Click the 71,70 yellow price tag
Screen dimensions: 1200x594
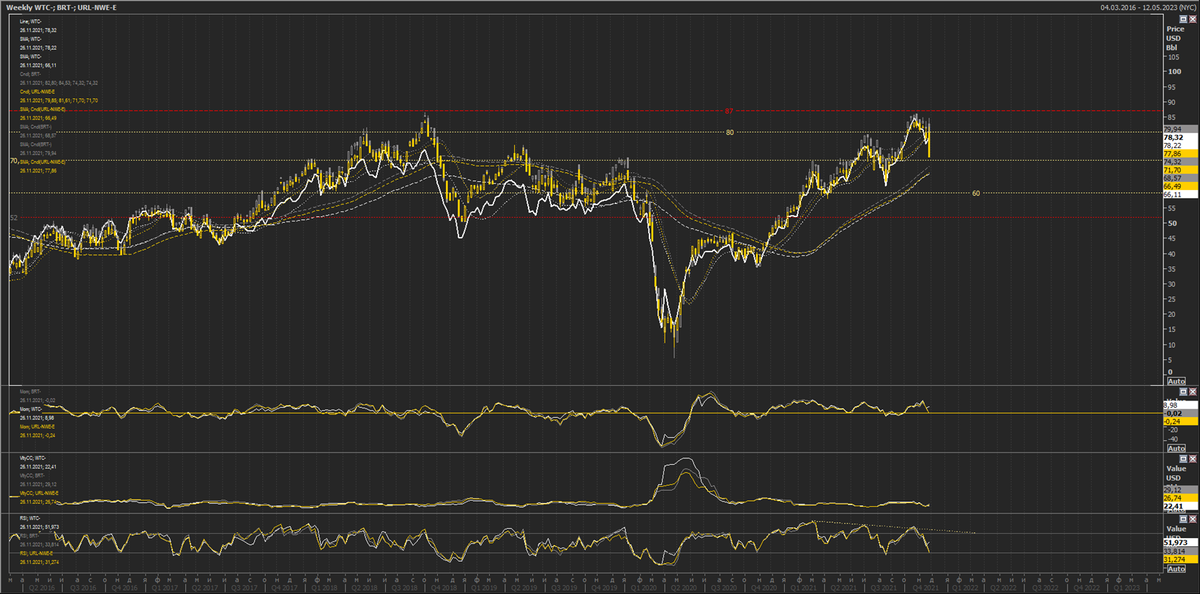coord(1180,170)
